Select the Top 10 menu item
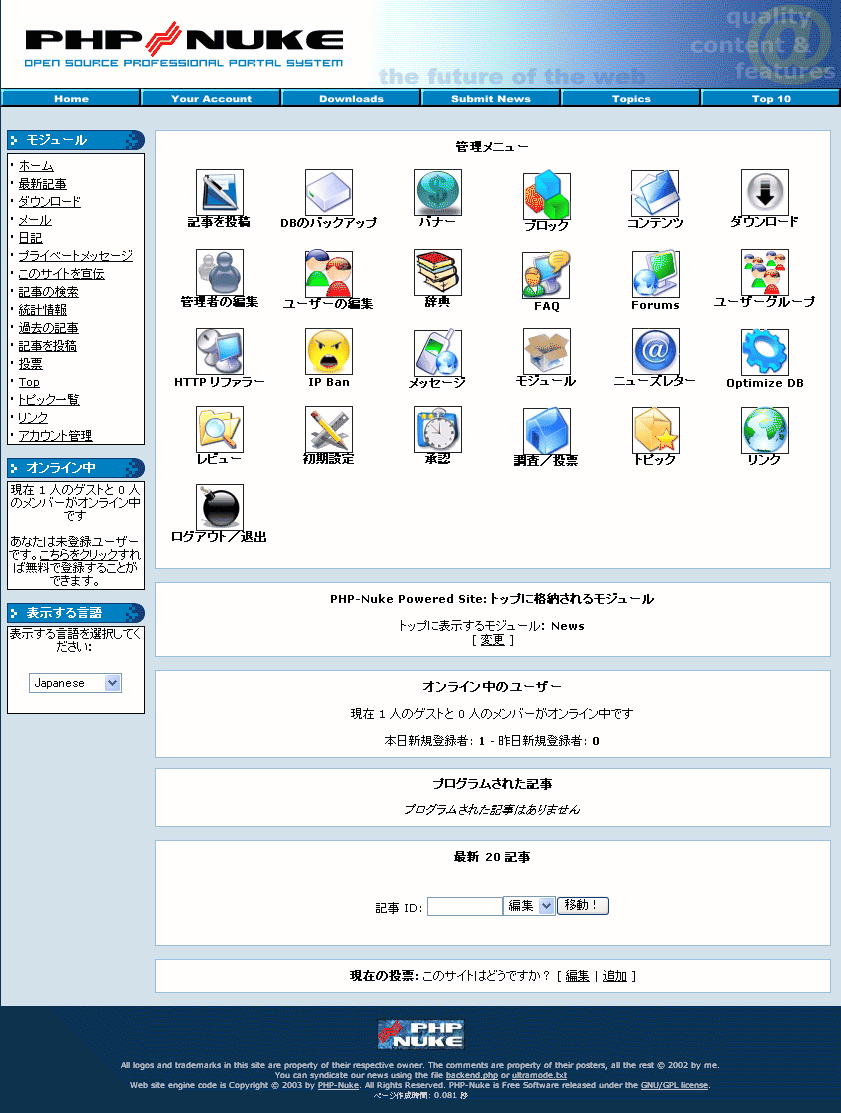Screen dimensions: 841x1113 (x=770, y=97)
